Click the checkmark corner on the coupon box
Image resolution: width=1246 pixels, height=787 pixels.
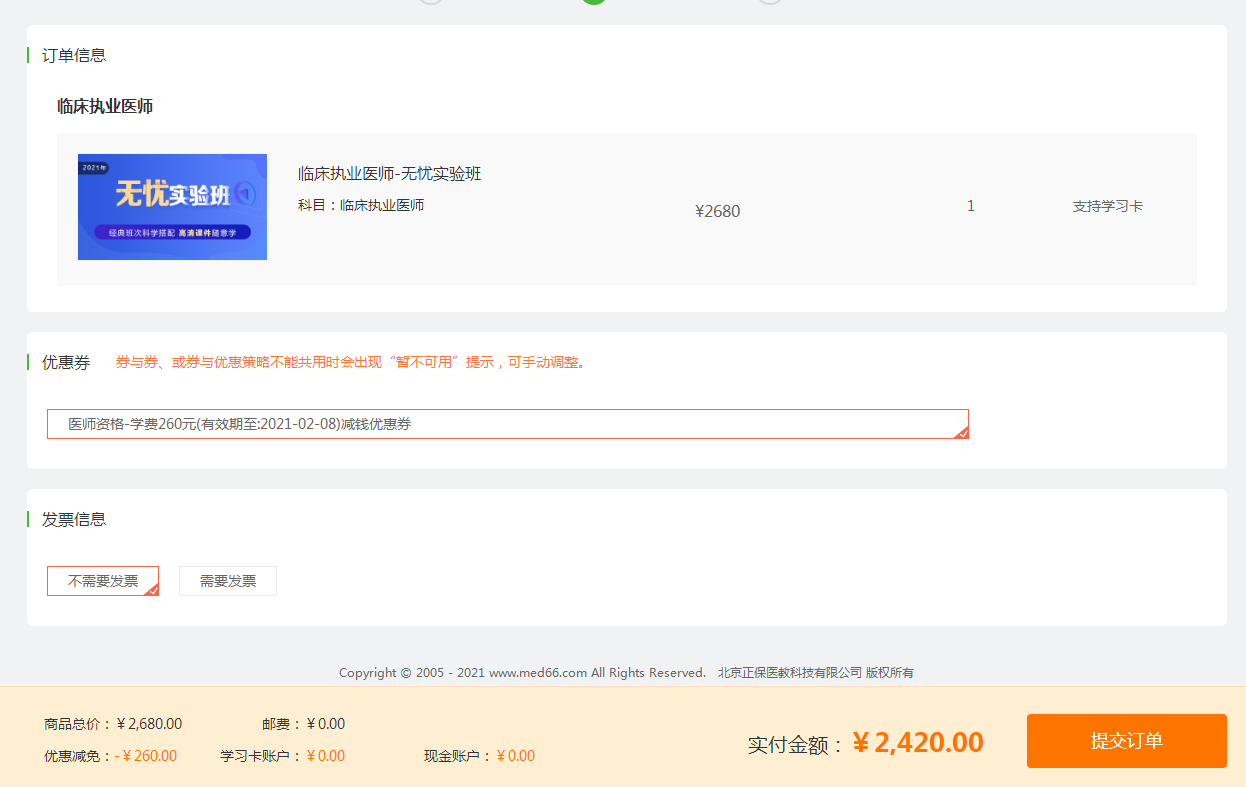(962, 432)
